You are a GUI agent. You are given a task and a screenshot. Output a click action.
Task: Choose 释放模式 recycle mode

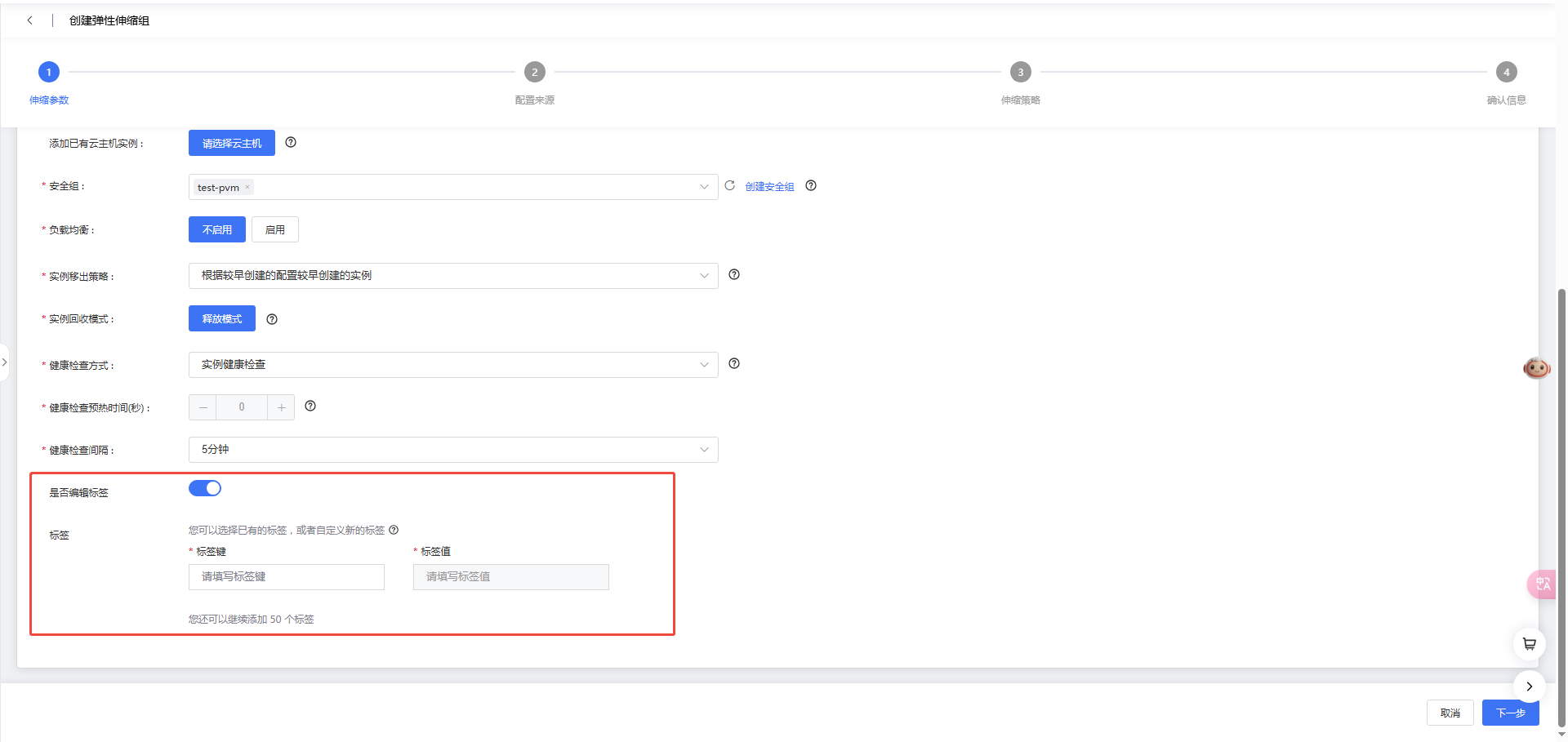[x=222, y=318]
